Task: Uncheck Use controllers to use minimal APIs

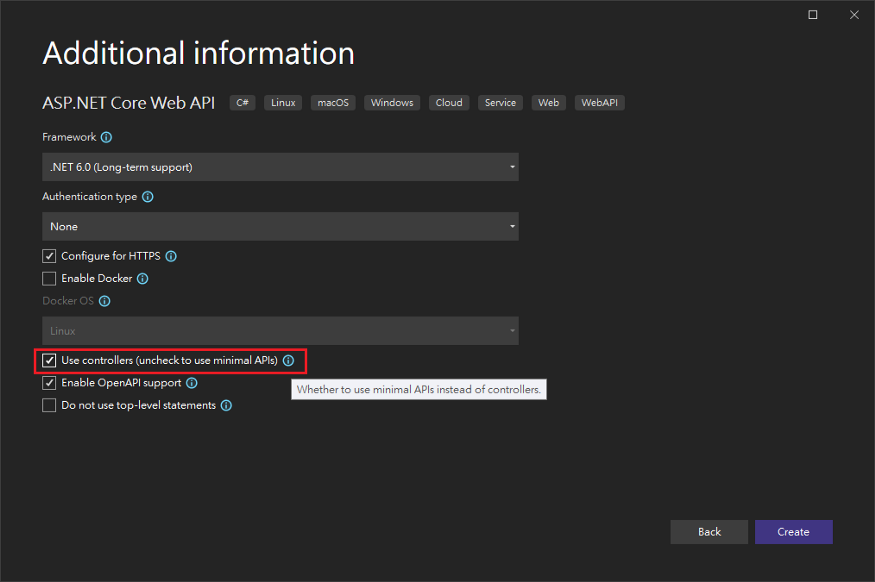Action: (x=49, y=360)
